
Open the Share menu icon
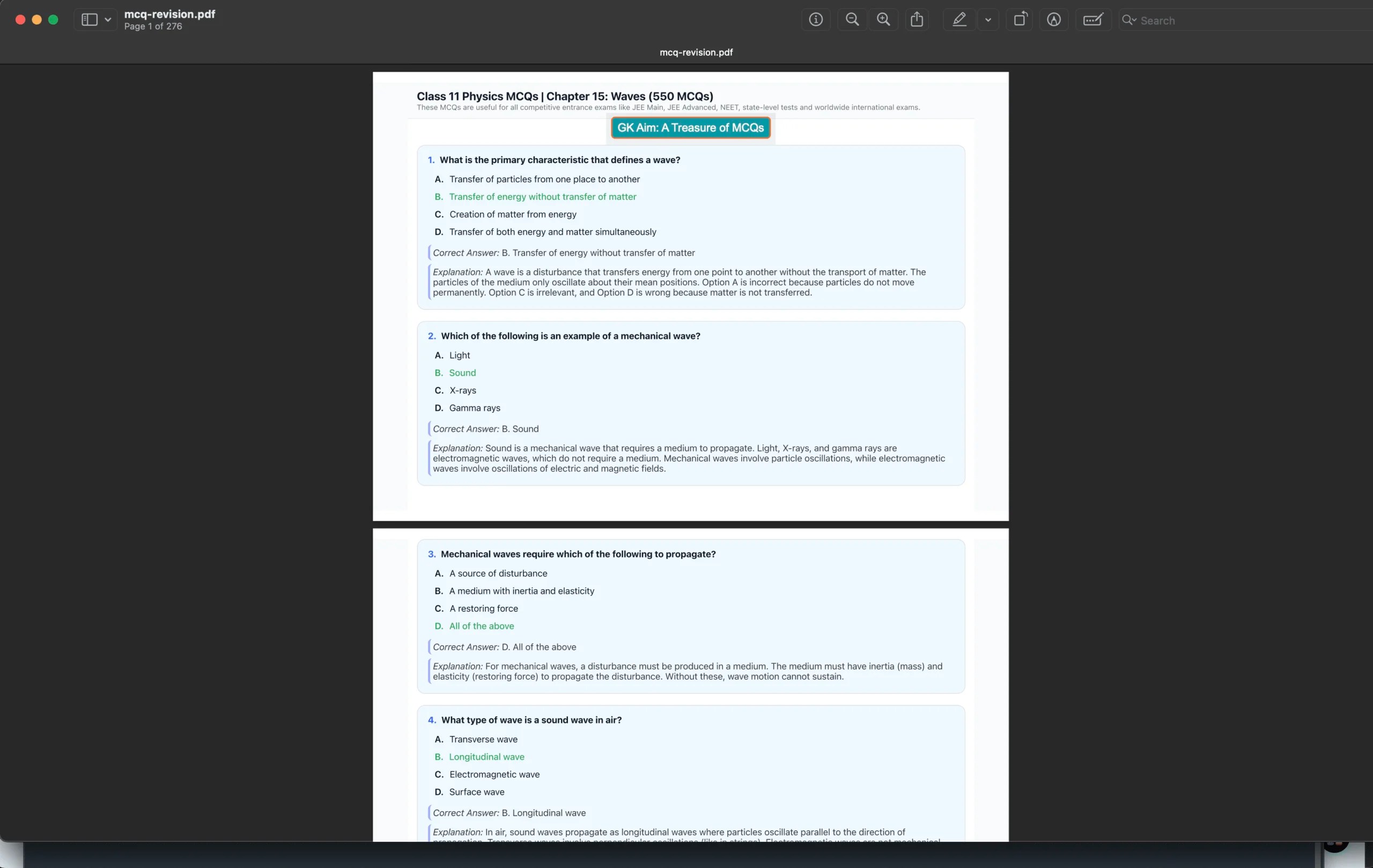tap(917, 20)
